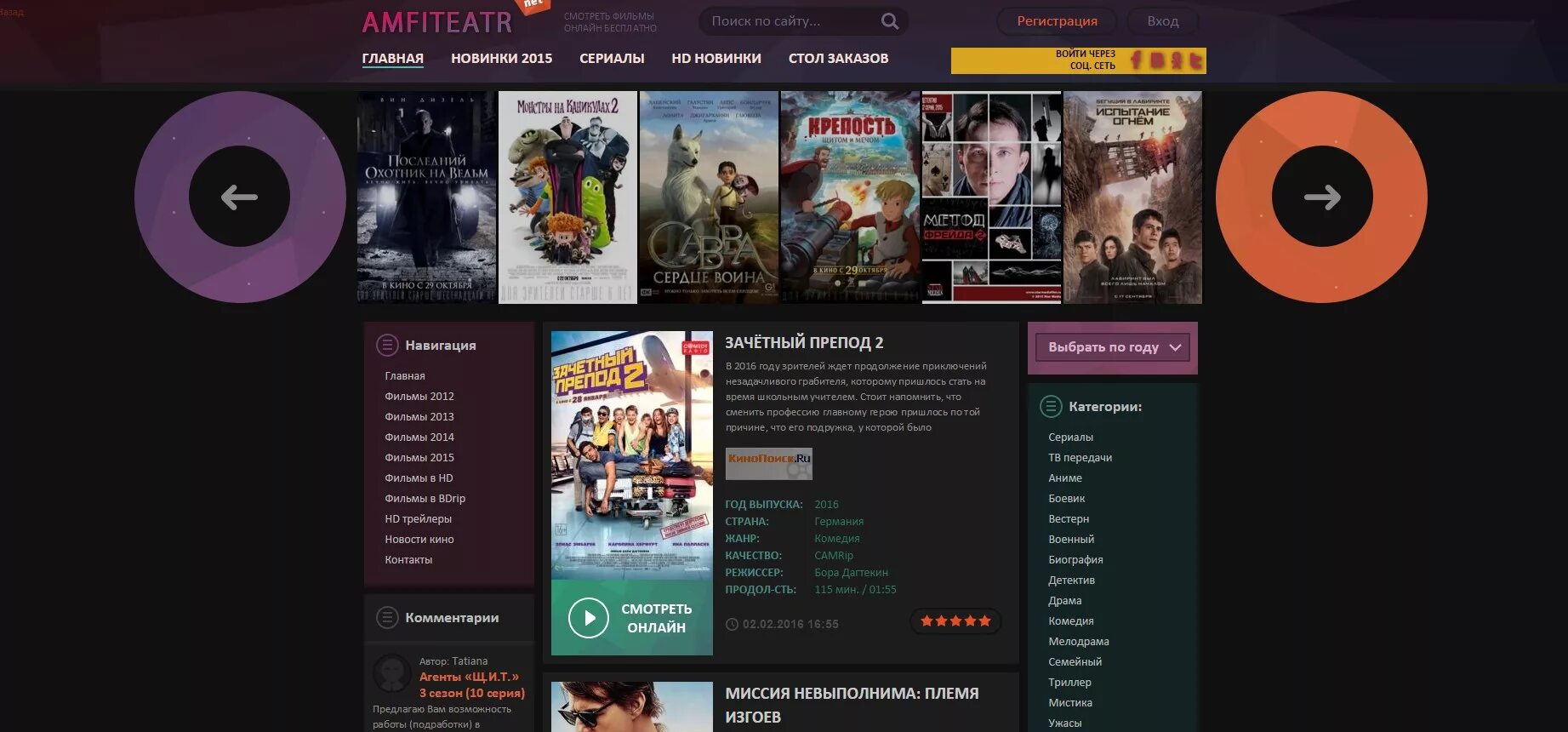Click the Категории list icon

click(1051, 406)
